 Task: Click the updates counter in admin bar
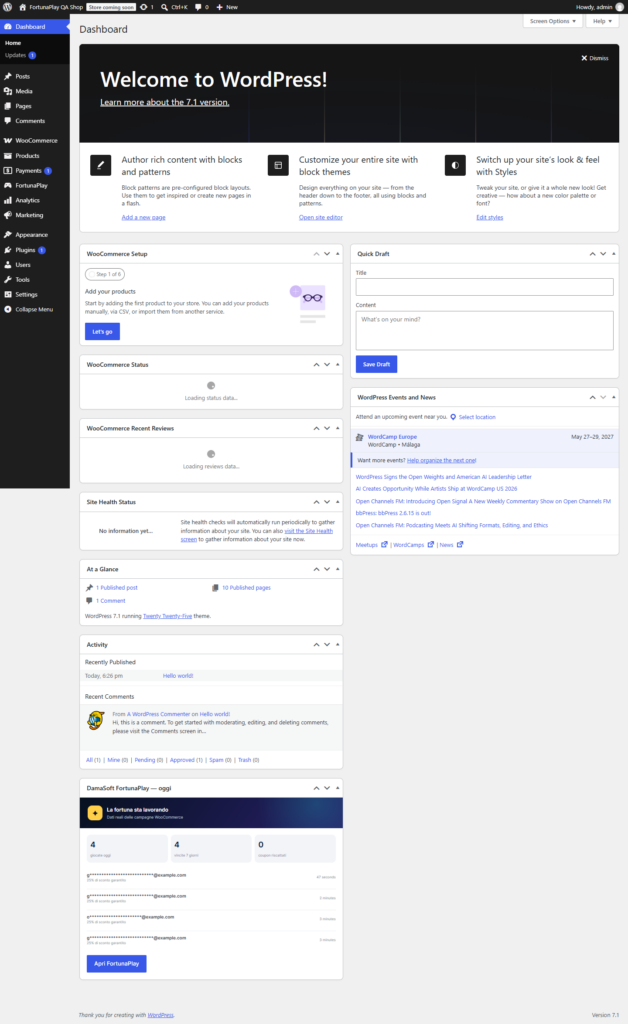147,7
